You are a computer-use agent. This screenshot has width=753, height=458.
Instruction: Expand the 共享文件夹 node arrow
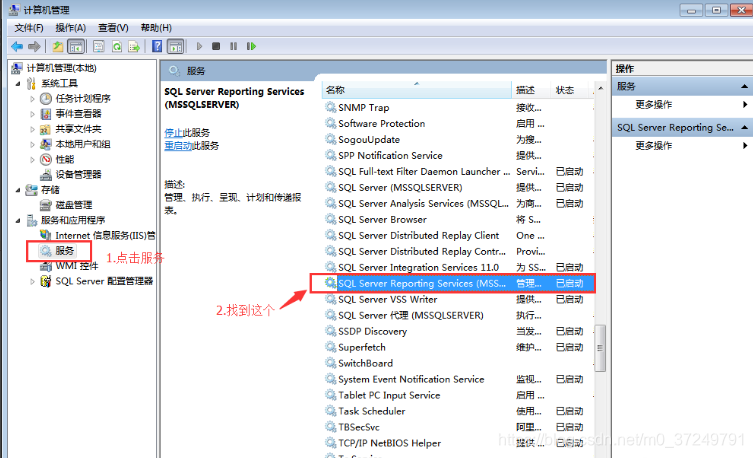pos(32,129)
